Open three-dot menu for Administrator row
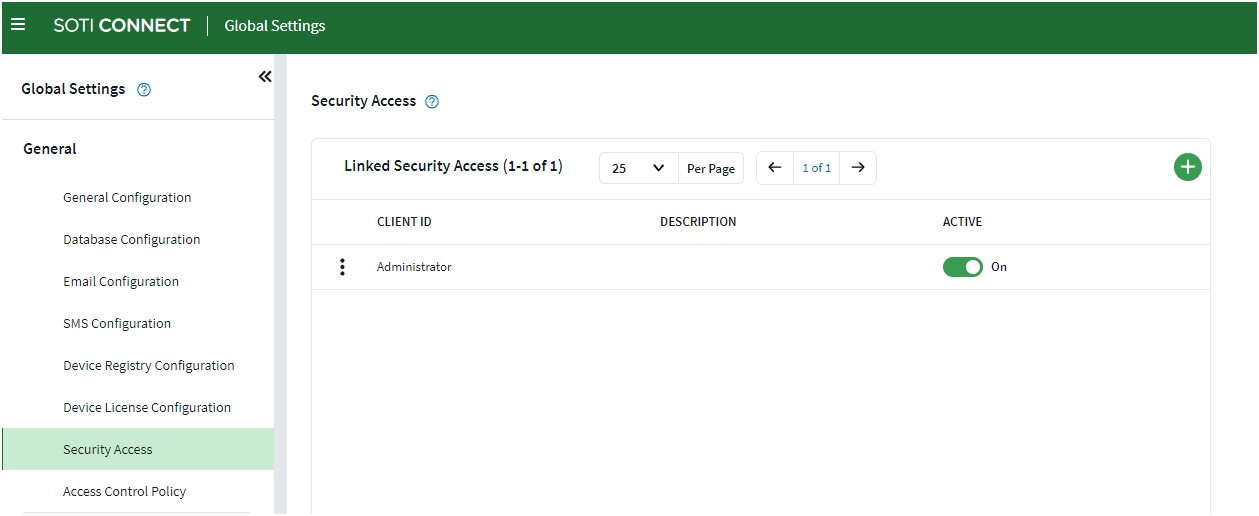 (343, 267)
